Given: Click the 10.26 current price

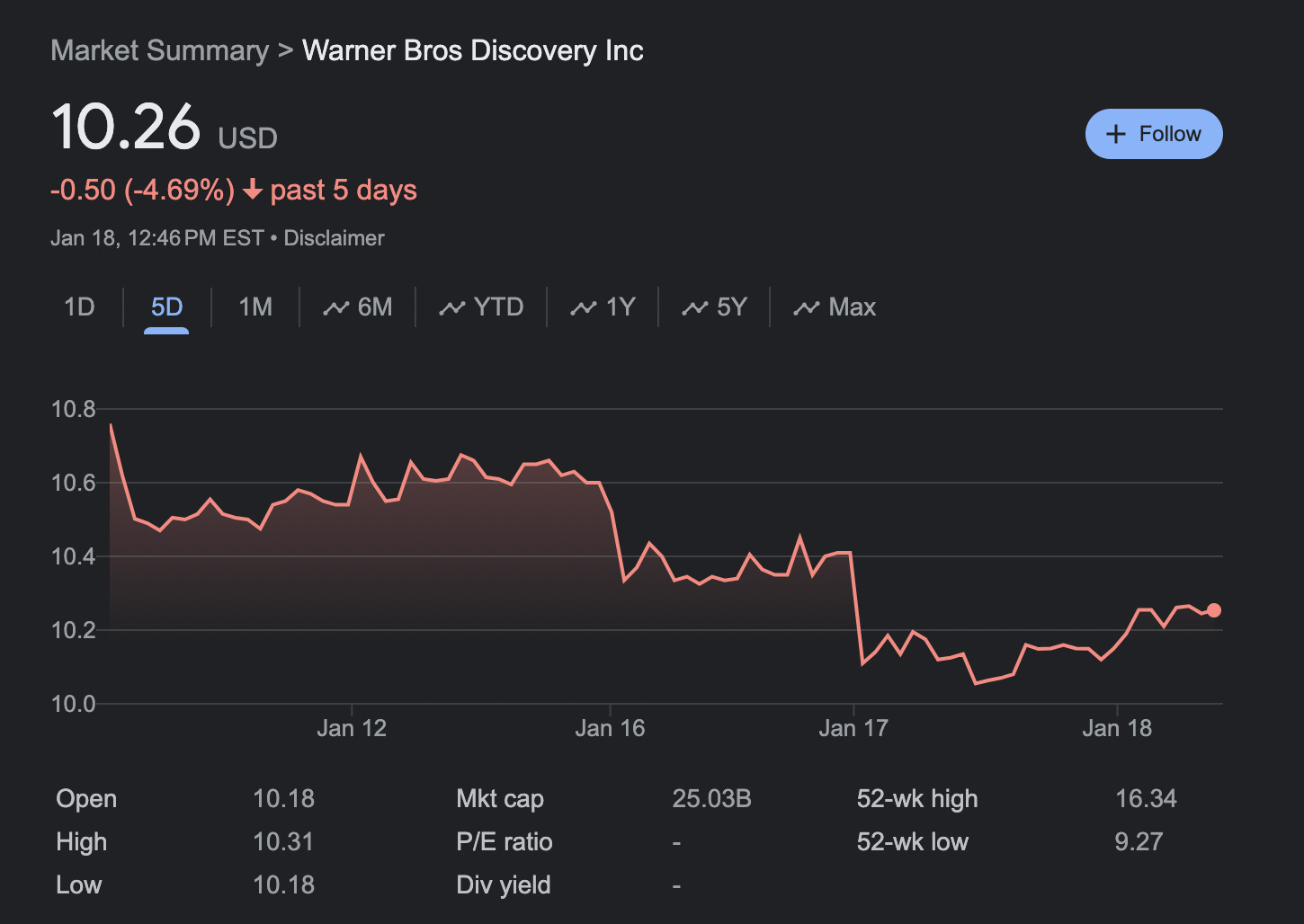Looking at the screenshot, I should [x=126, y=126].
